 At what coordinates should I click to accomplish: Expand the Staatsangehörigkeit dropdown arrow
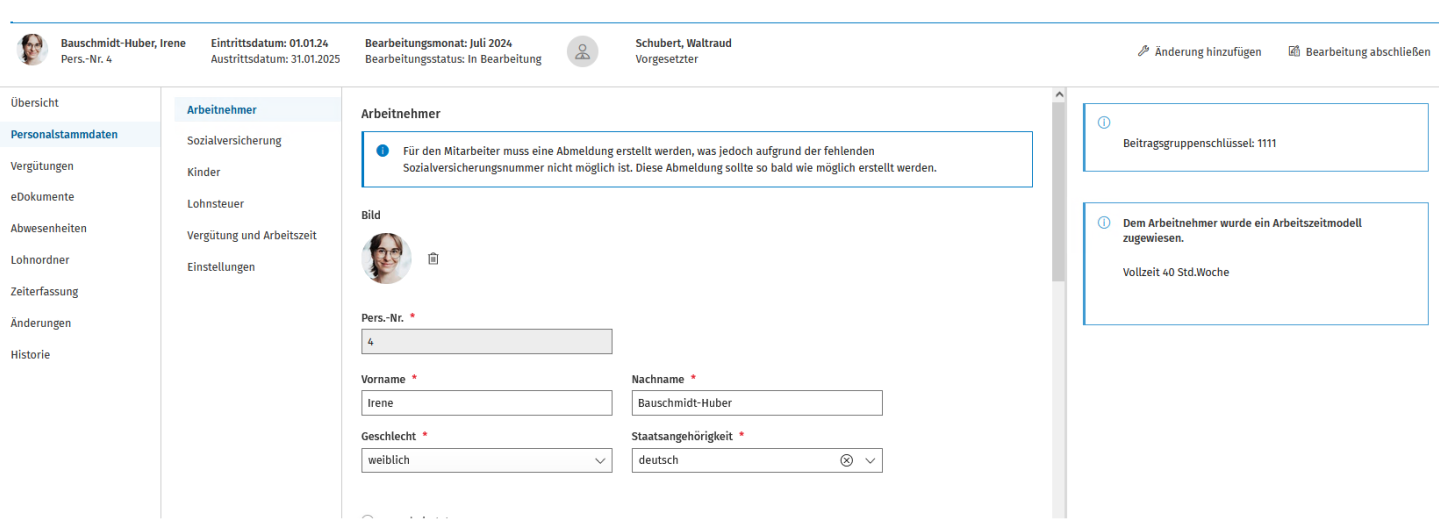(870, 460)
